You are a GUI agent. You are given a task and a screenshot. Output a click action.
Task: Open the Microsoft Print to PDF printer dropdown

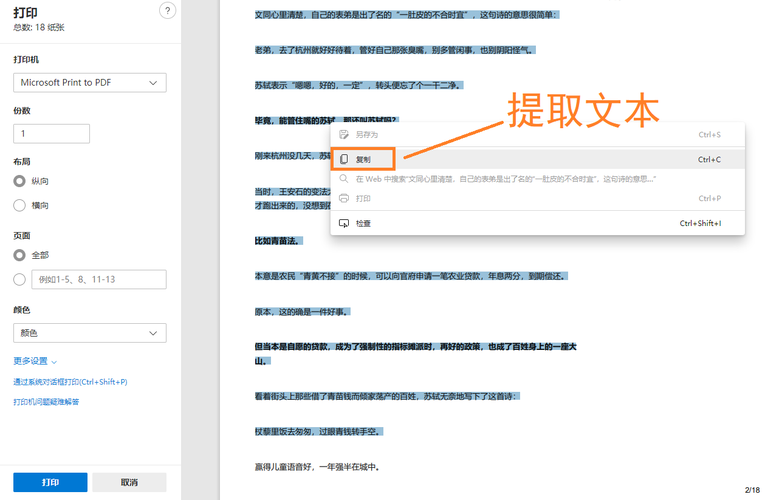coord(90,83)
